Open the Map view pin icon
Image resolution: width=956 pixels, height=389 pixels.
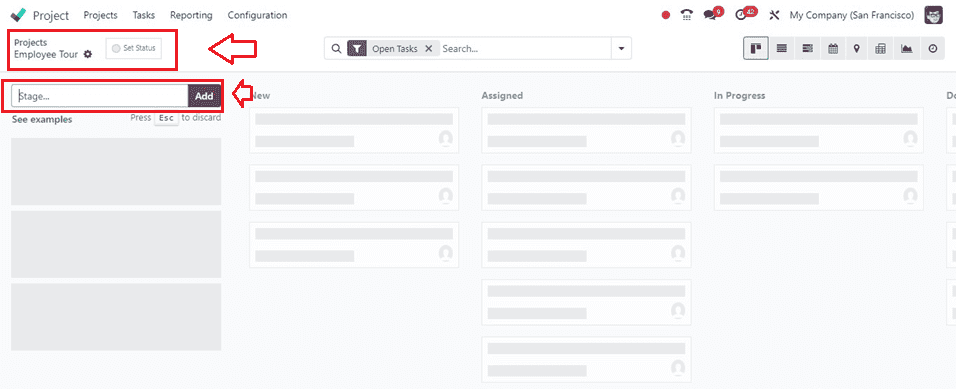857,49
